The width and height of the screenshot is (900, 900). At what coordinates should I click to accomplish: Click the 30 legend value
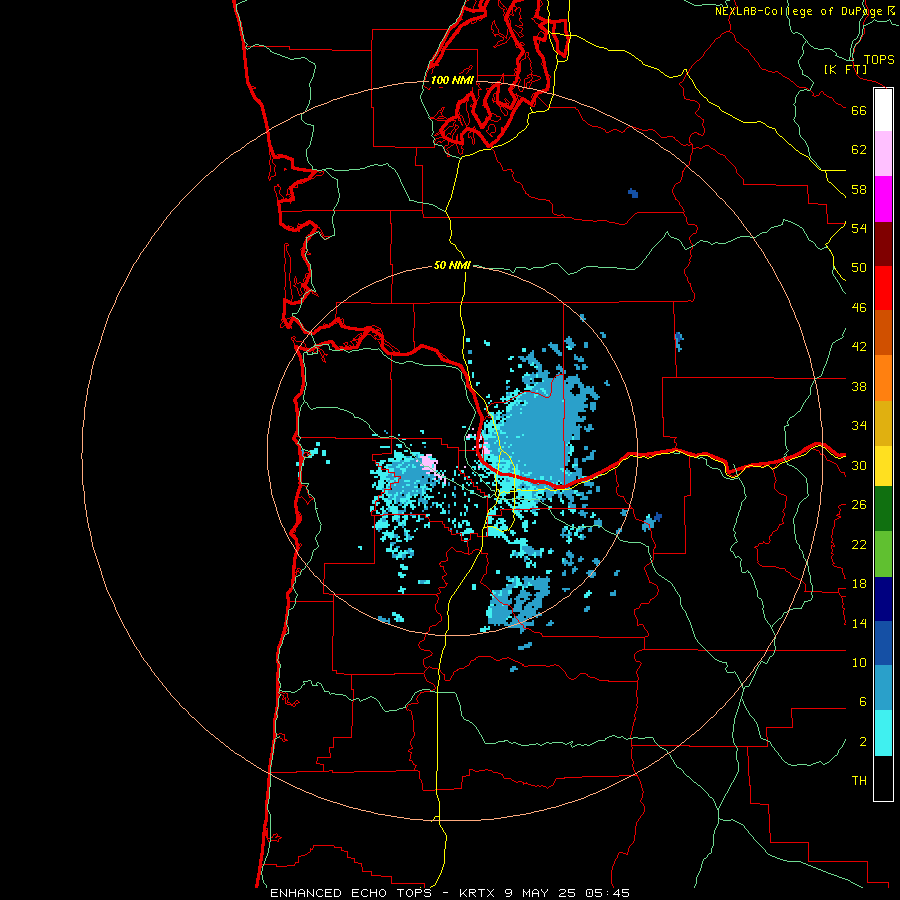click(x=859, y=465)
